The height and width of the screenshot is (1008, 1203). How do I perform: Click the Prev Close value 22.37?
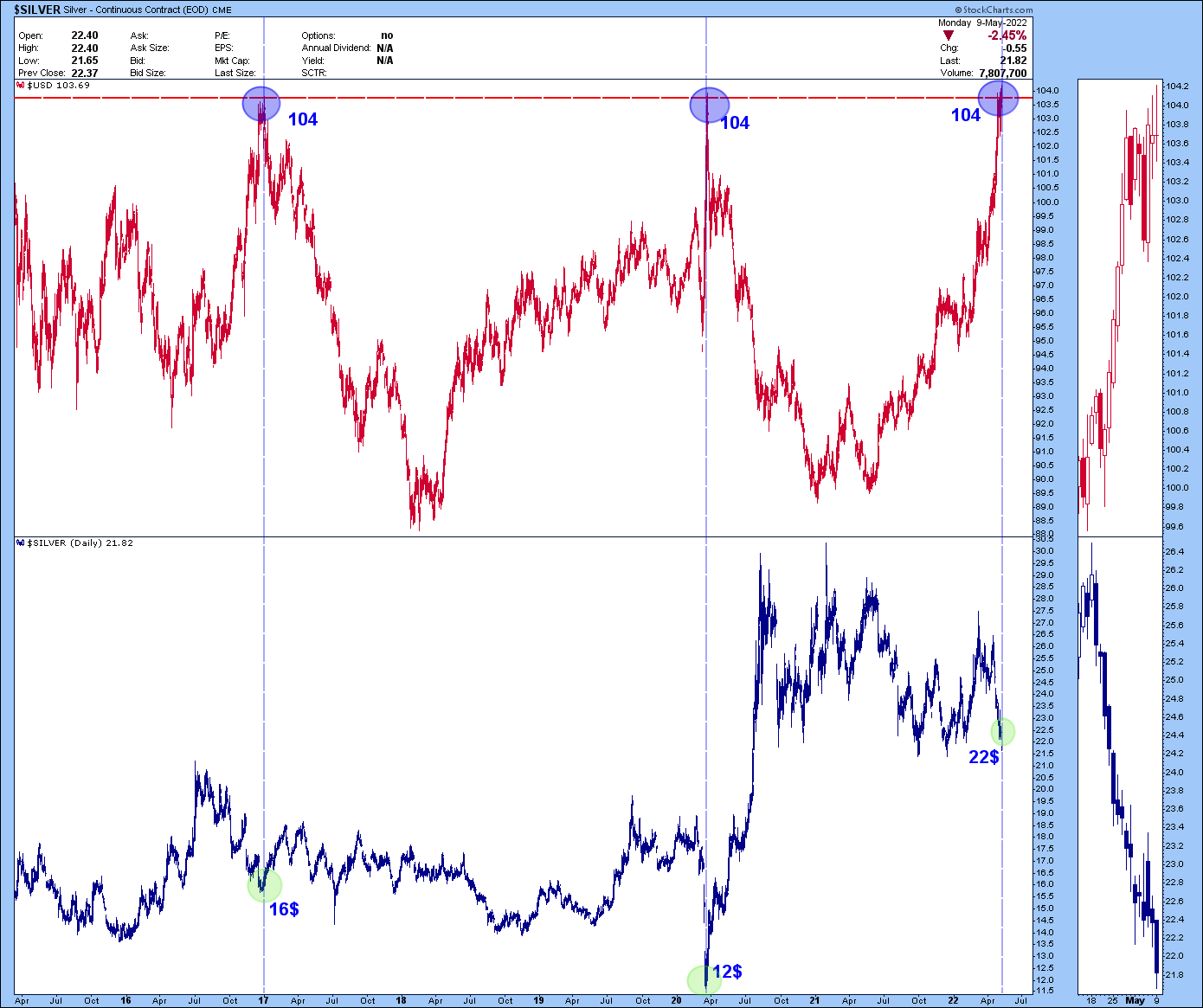tap(85, 74)
